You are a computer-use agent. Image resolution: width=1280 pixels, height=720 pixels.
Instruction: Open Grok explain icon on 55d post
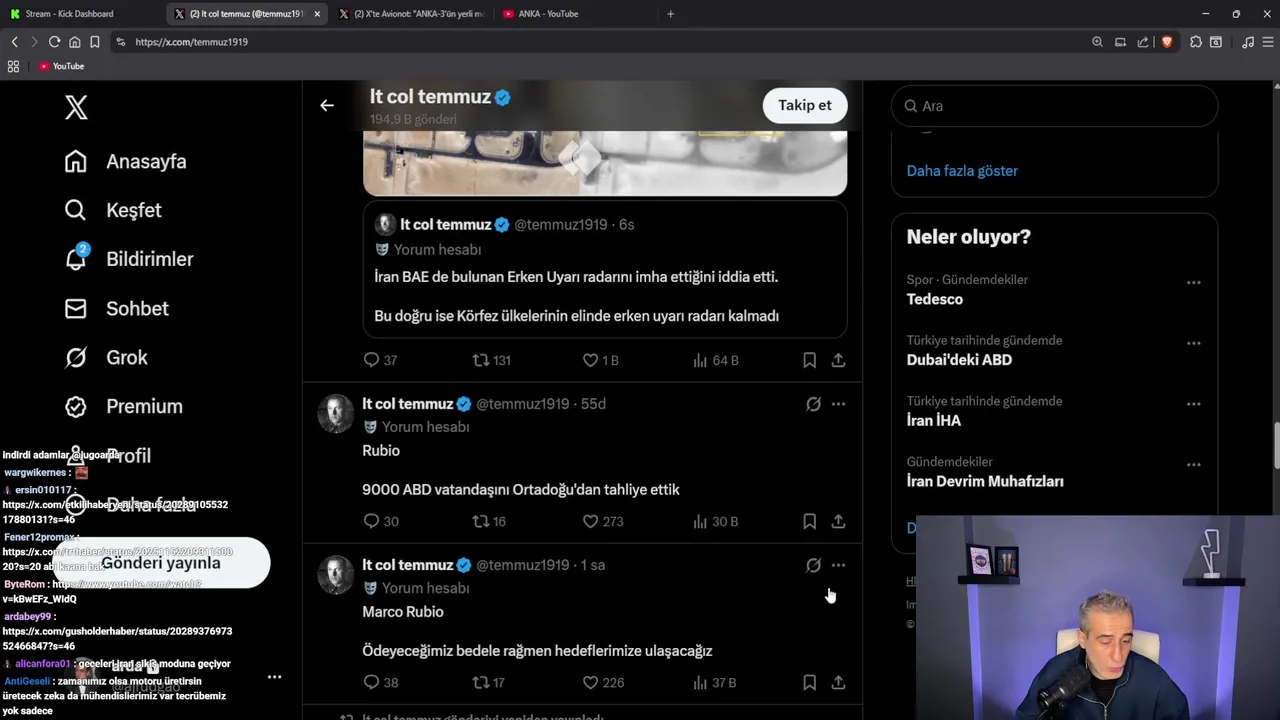tap(813, 404)
